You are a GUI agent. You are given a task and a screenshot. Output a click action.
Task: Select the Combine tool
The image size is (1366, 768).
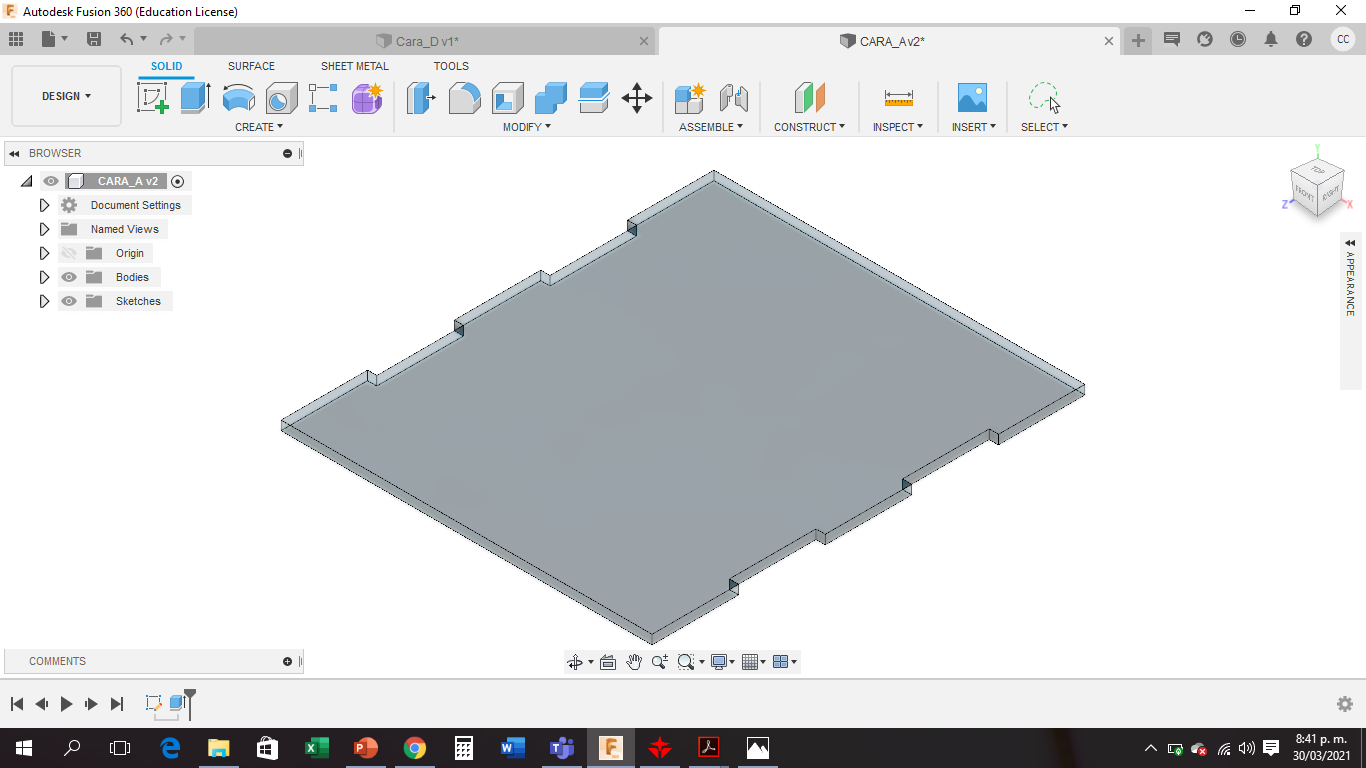click(x=550, y=98)
